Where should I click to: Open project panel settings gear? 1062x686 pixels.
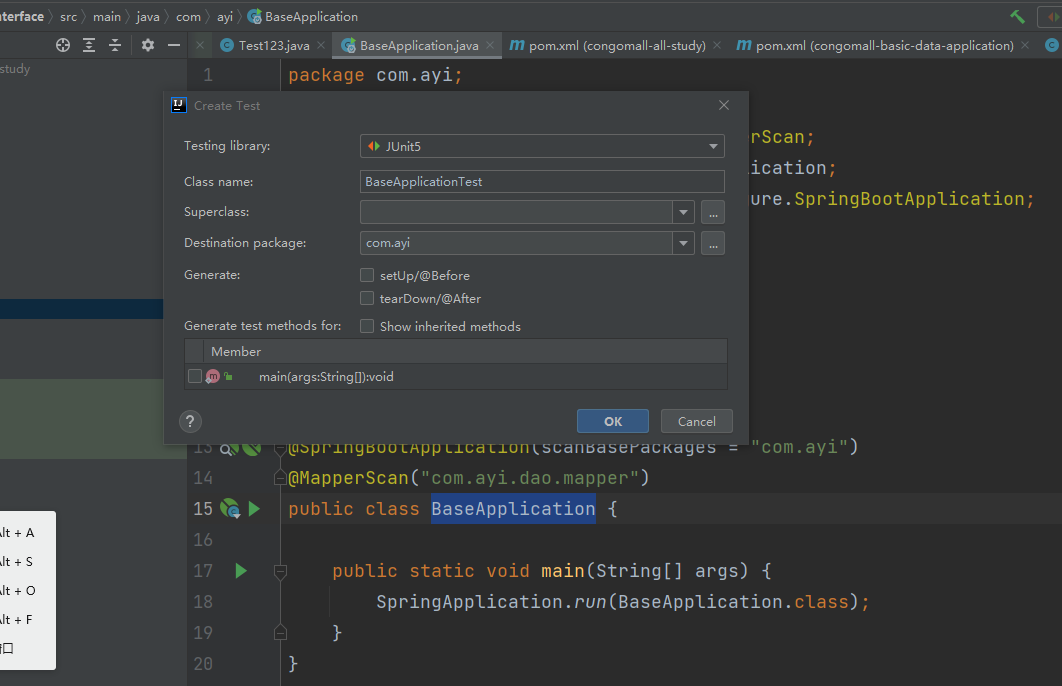point(148,45)
